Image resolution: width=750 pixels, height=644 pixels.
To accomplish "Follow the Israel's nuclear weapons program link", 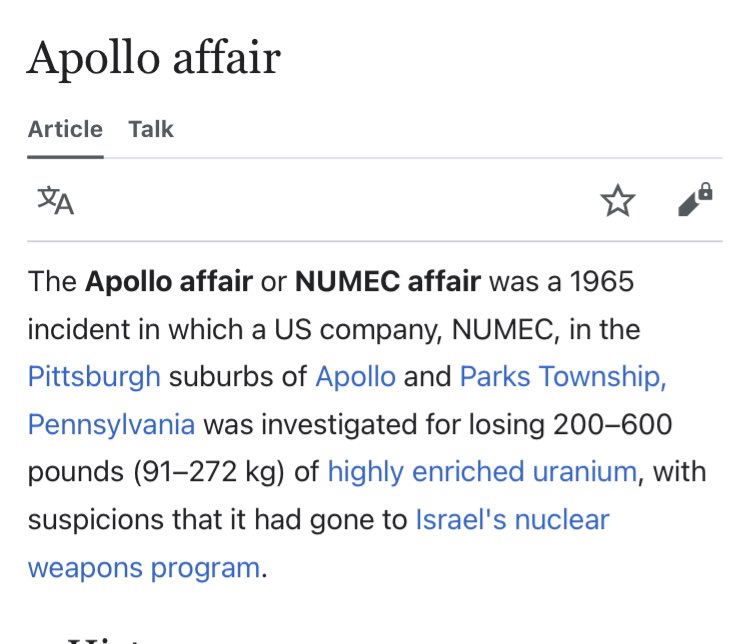I will click(x=511, y=520).
